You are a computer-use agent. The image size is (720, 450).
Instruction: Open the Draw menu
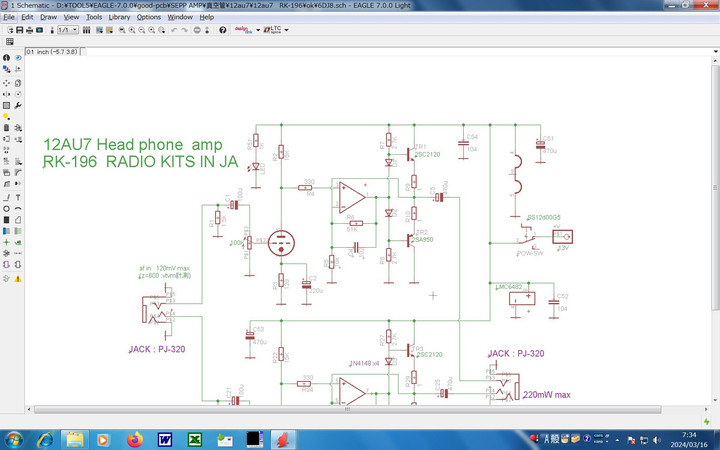click(x=48, y=17)
